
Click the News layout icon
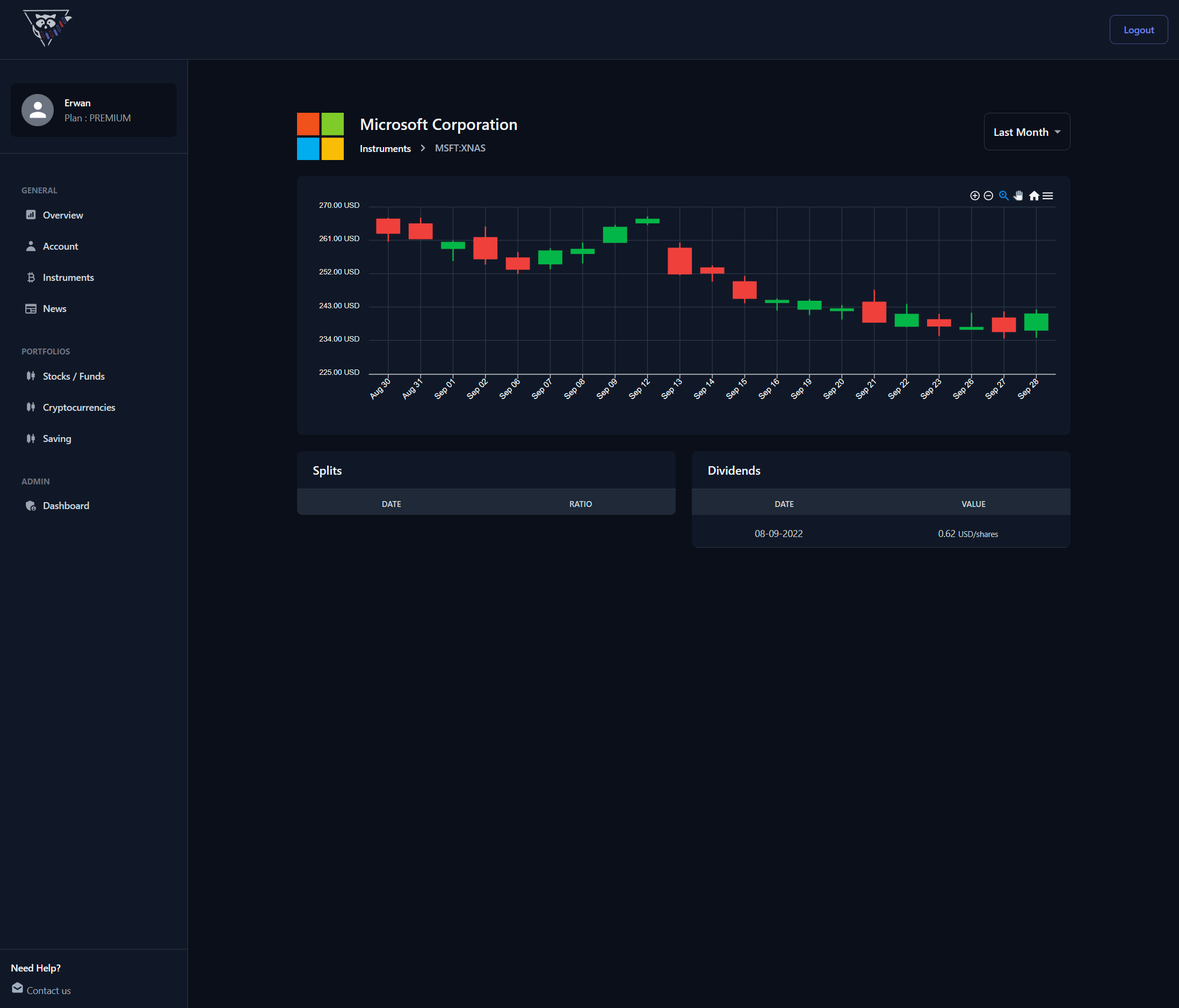tap(31, 308)
